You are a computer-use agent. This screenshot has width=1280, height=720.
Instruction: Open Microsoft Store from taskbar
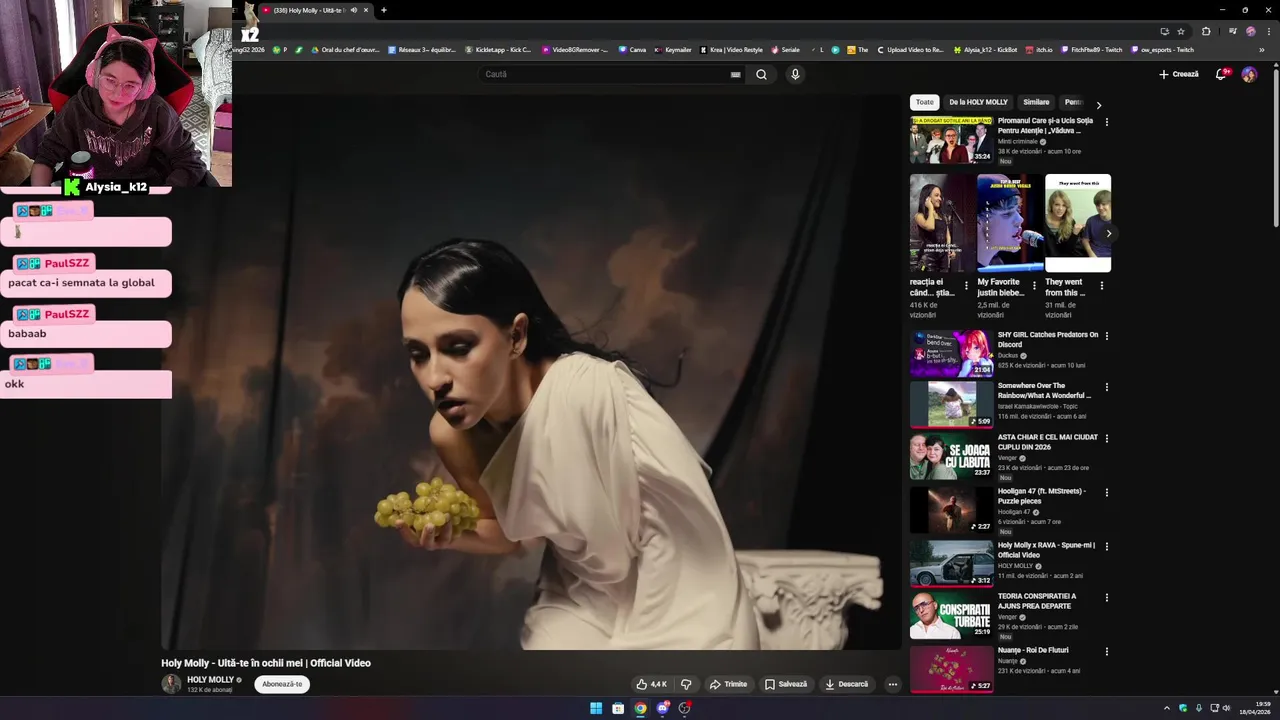click(618, 708)
